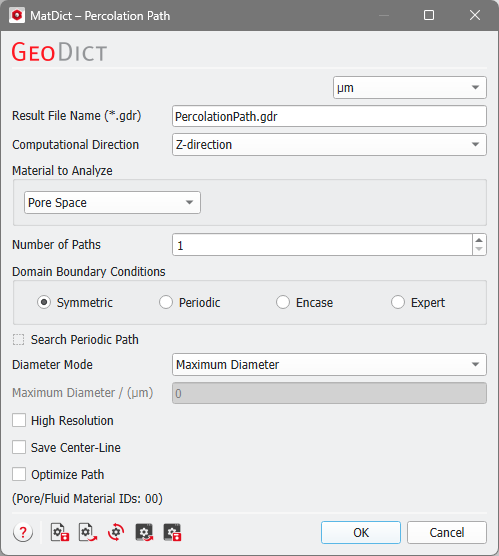Image resolution: width=499 pixels, height=556 pixels.
Task: Enable Optimize Path checkbox
Action: coord(19,474)
